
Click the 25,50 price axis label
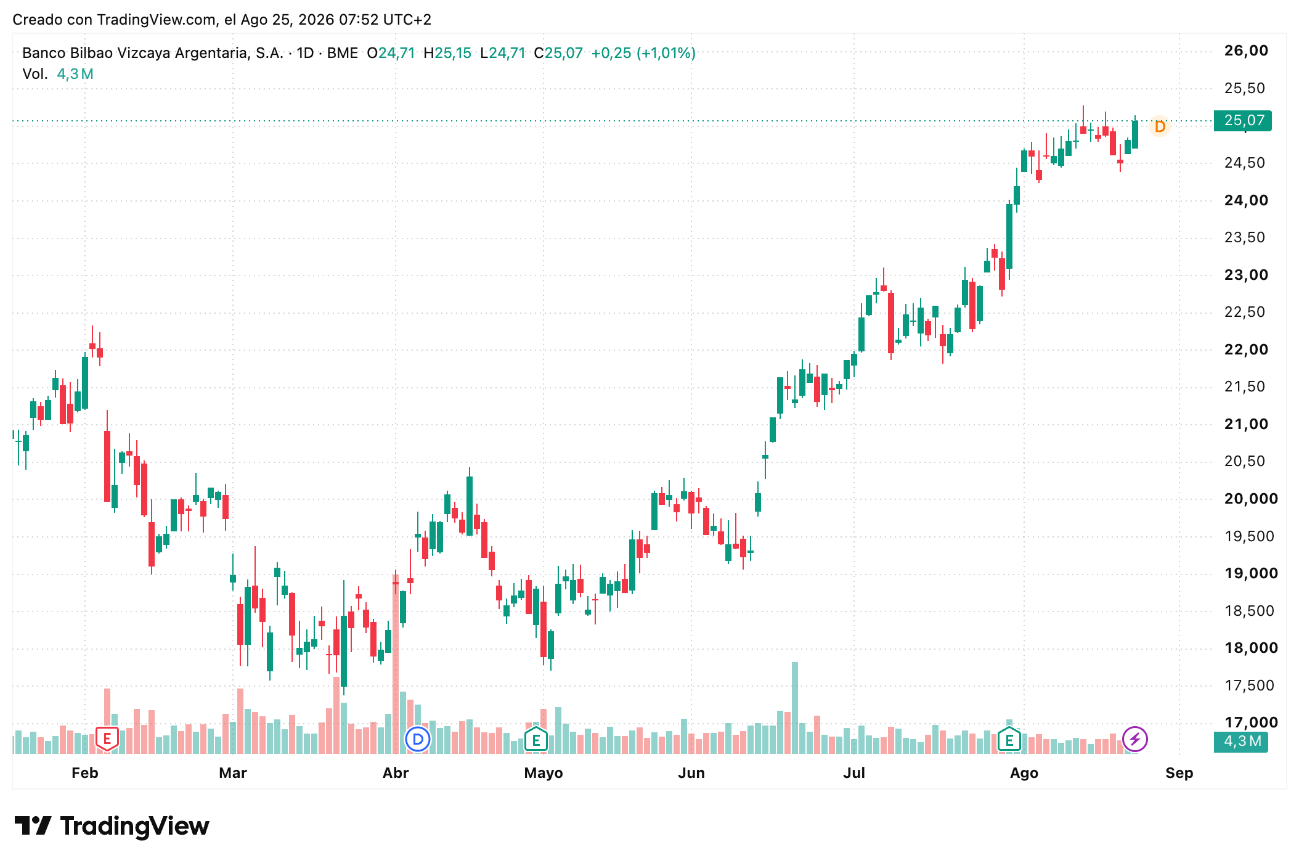tap(1246, 88)
